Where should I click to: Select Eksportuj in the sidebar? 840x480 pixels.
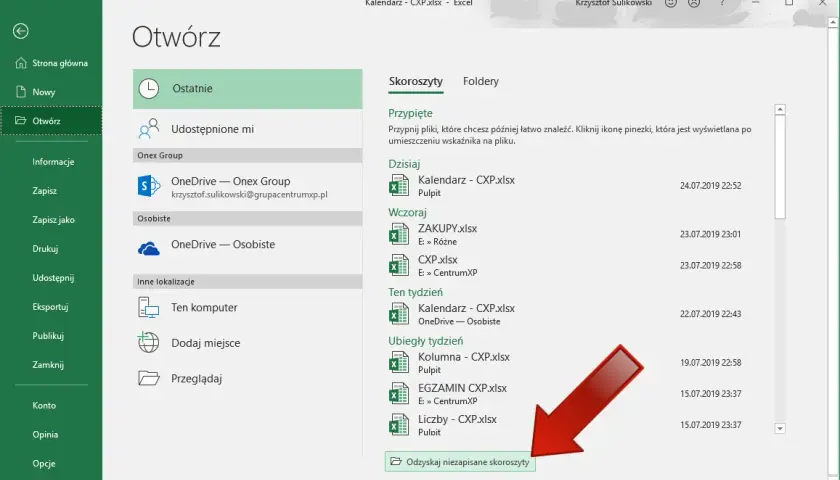click(50, 306)
